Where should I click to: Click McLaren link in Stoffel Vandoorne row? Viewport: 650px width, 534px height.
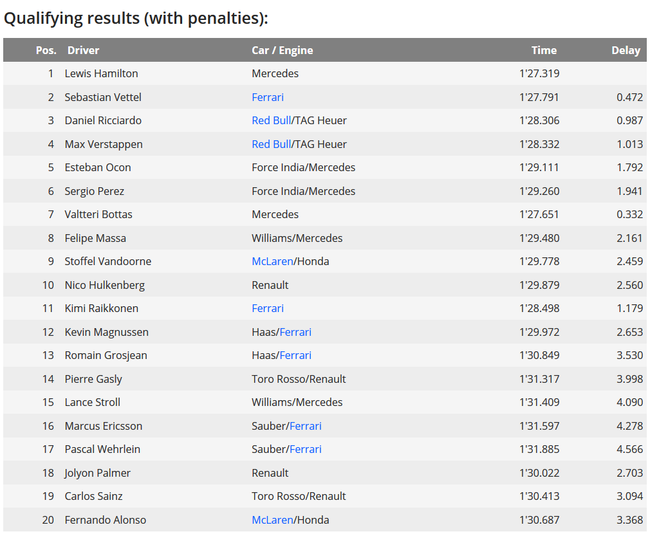pos(272,261)
